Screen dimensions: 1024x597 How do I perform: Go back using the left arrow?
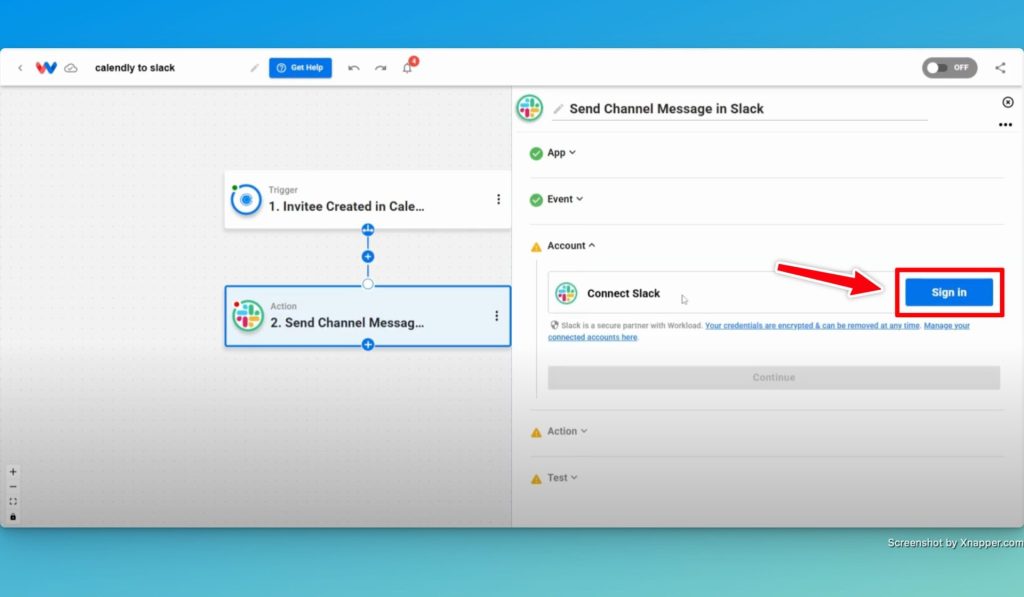[x=20, y=68]
